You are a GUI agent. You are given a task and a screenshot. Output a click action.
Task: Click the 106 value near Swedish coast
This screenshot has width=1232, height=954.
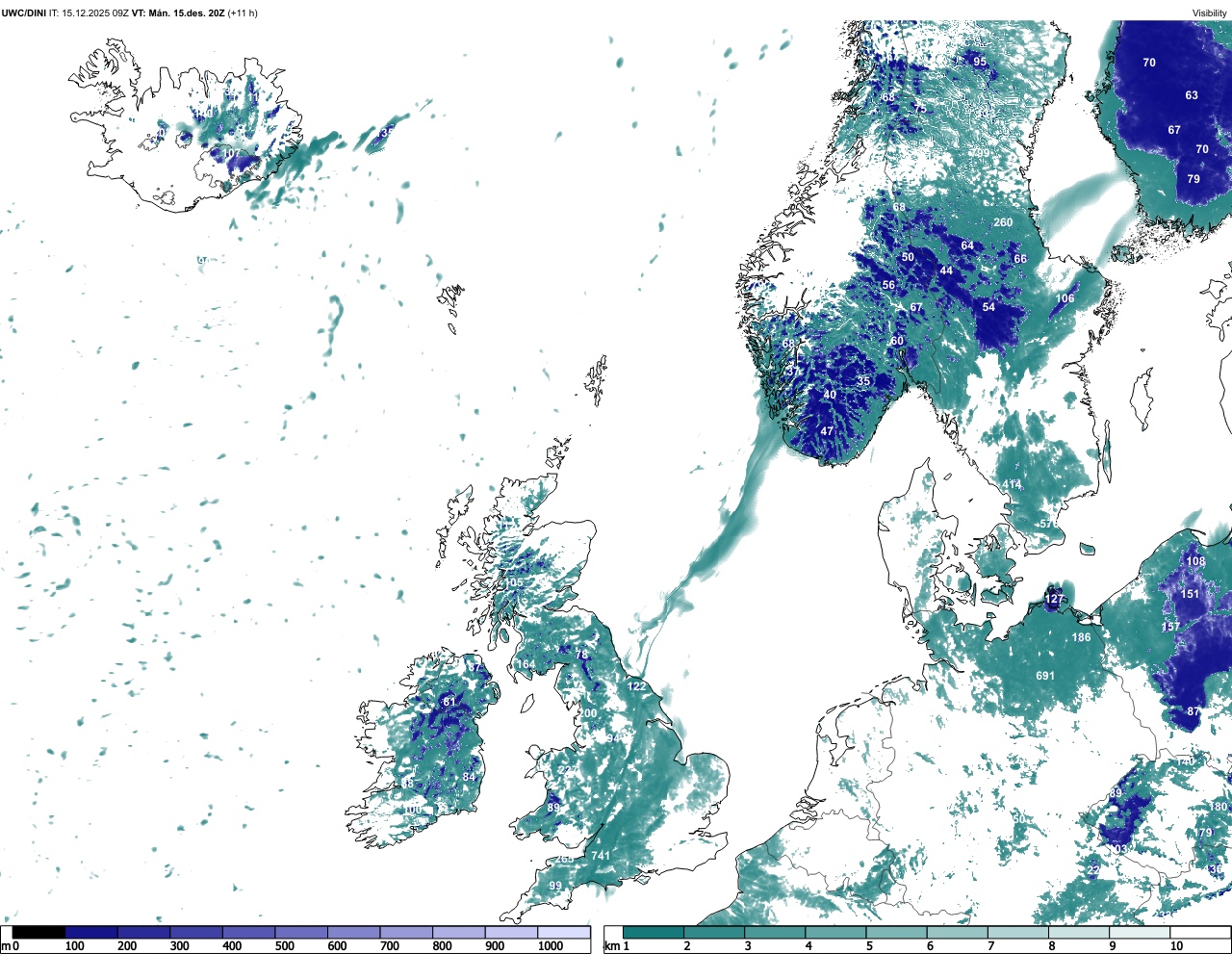point(1065,298)
